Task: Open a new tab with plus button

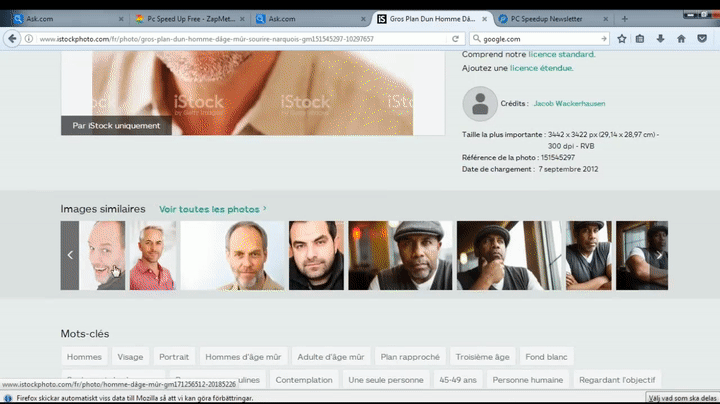Action: [x=625, y=18]
